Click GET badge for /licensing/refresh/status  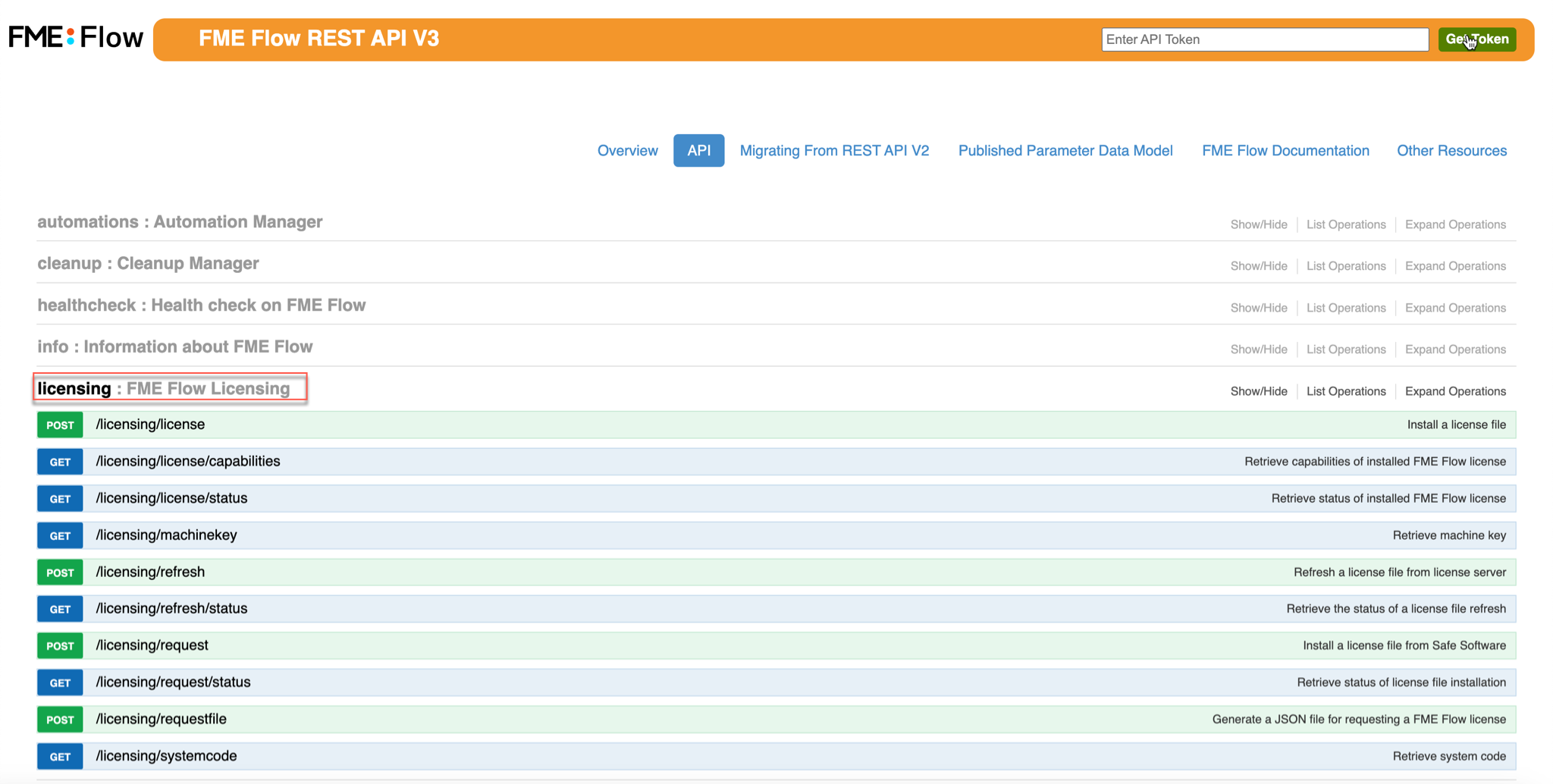(60, 609)
